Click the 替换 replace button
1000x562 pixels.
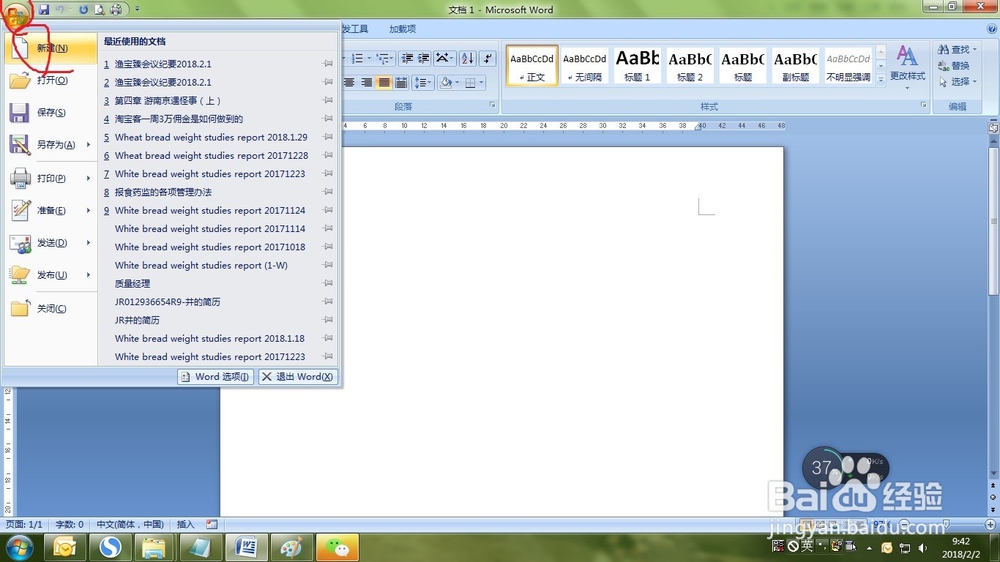click(954, 66)
